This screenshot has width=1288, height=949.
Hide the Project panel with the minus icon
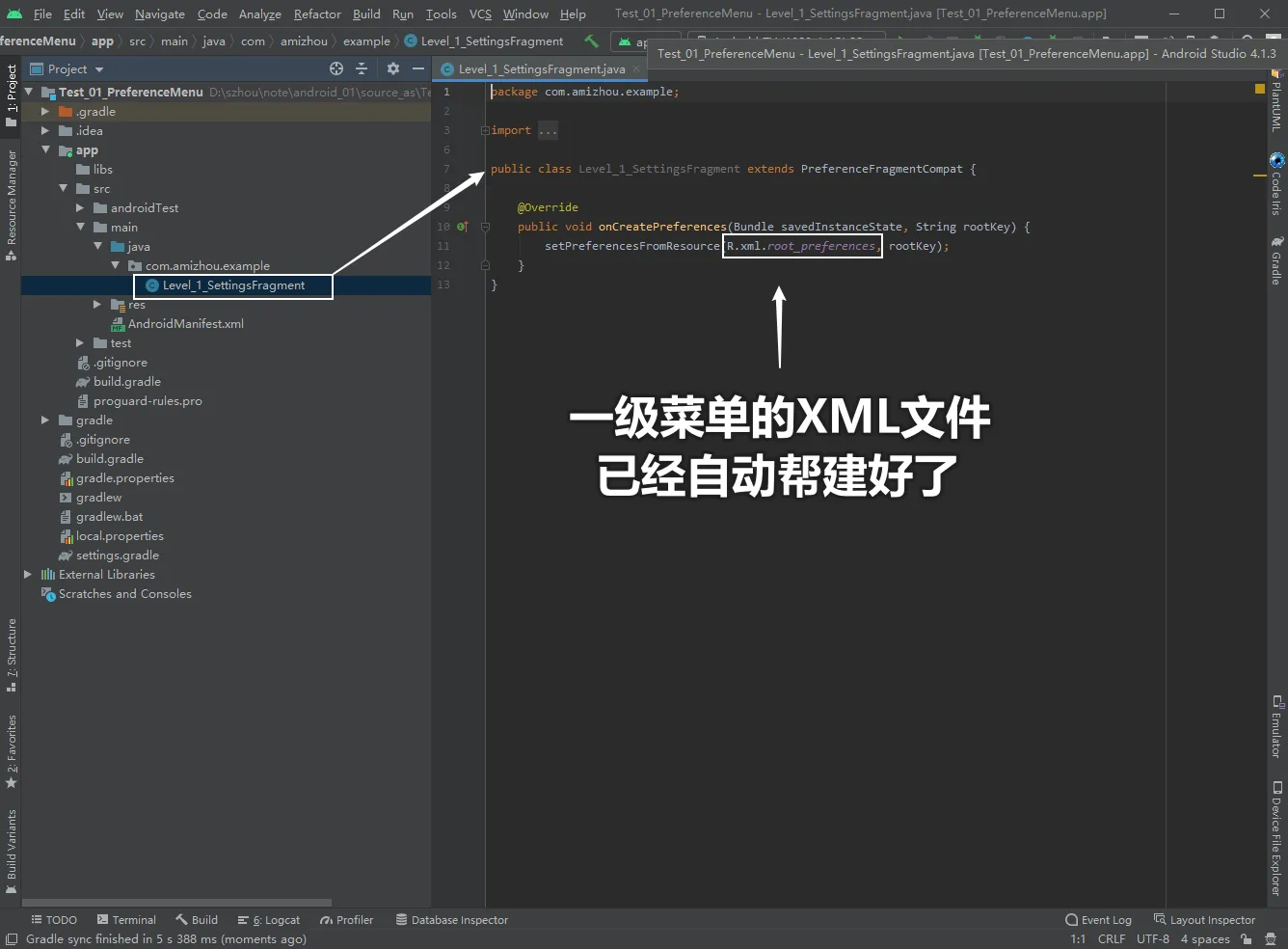tap(418, 68)
